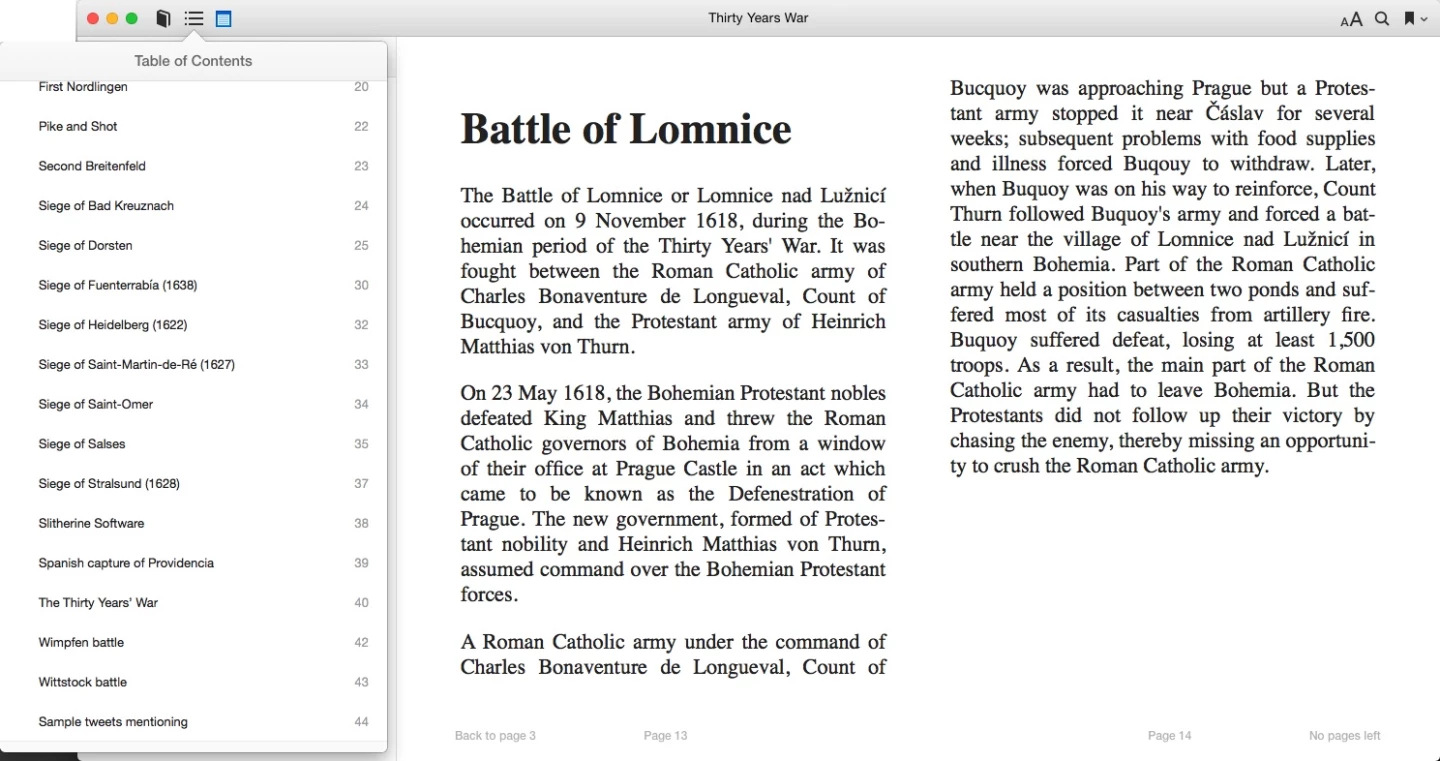The image size is (1440, 761).
Task: Click the yellow minimize window button
Action: tap(112, 18)
